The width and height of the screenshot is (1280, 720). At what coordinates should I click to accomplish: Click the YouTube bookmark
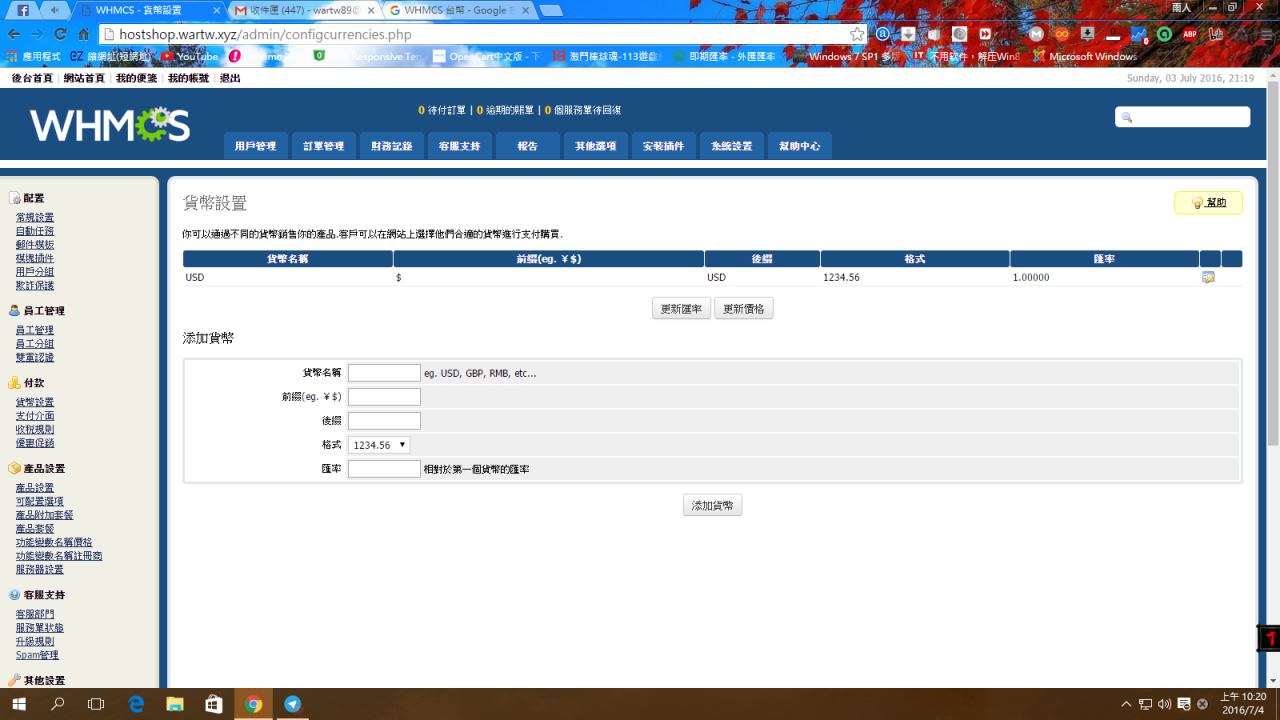pyautogui.click(x=190, y=57)
